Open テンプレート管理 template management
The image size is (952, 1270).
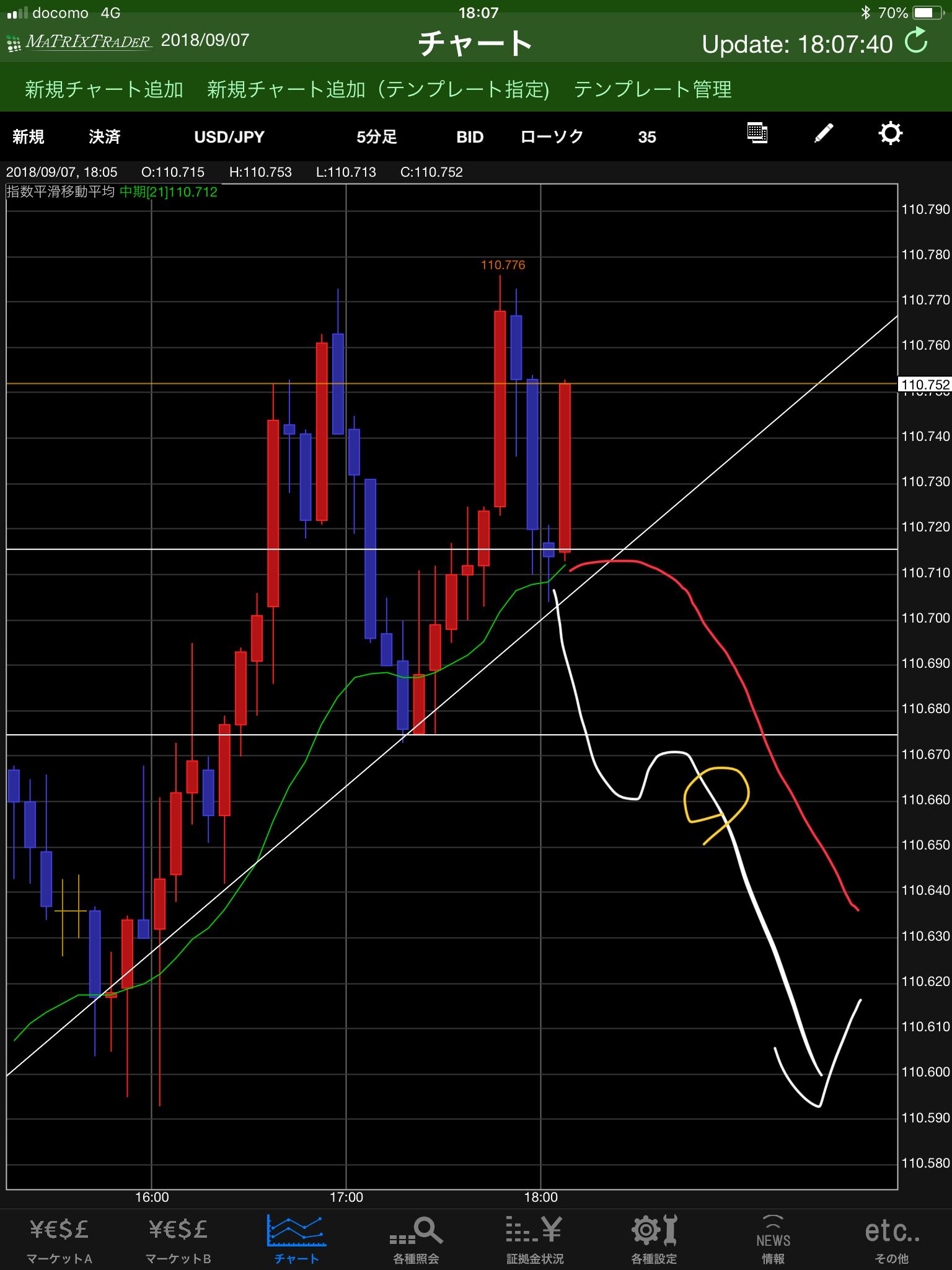tap(653, 89)
